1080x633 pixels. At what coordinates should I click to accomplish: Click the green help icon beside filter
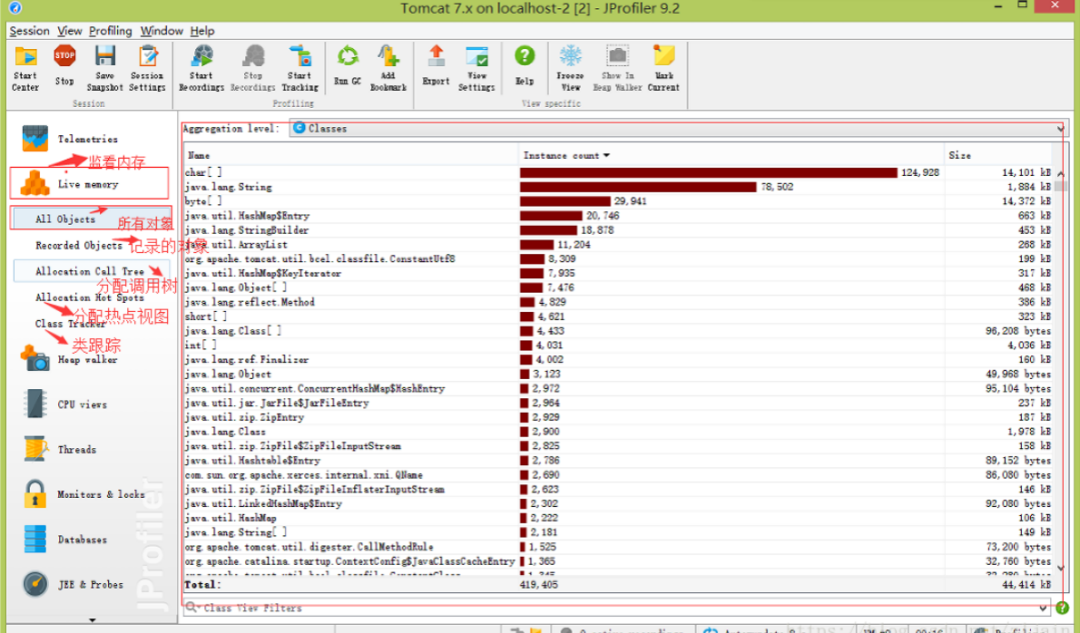click(1061, 608)
